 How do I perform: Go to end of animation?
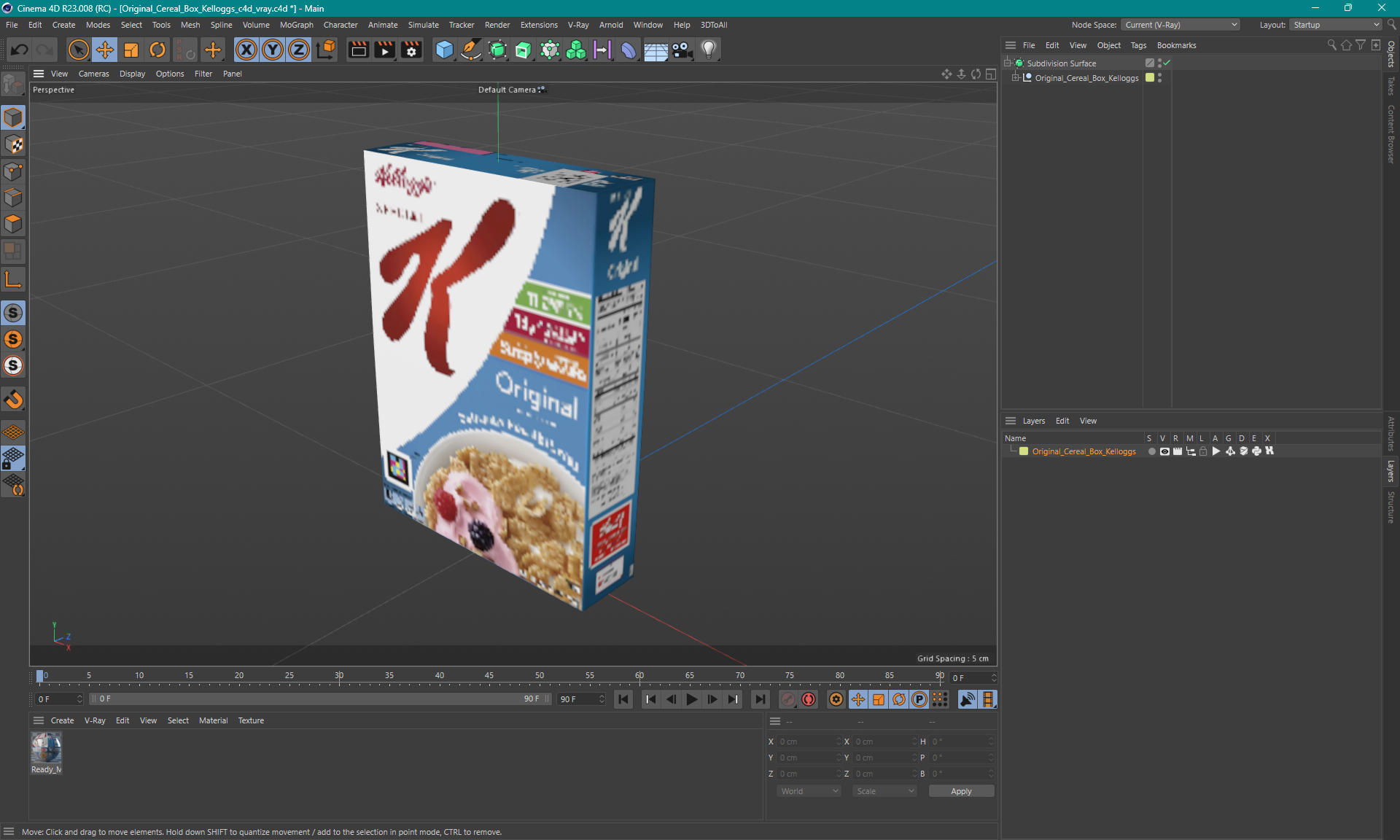point(761,699)
